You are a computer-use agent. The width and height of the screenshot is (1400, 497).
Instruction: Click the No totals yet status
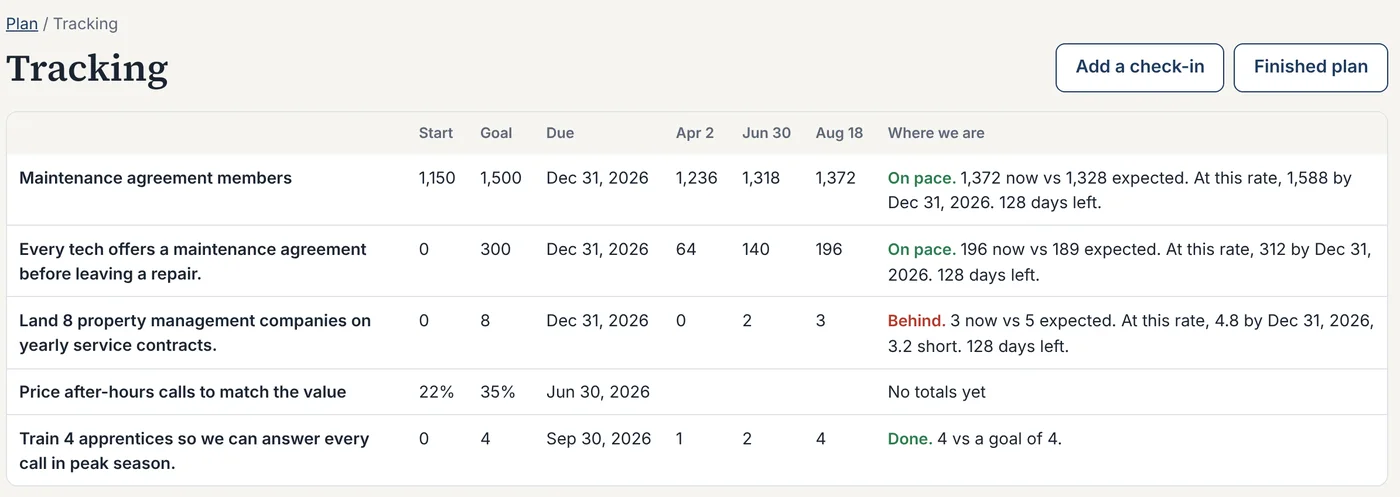click(937, 392)
